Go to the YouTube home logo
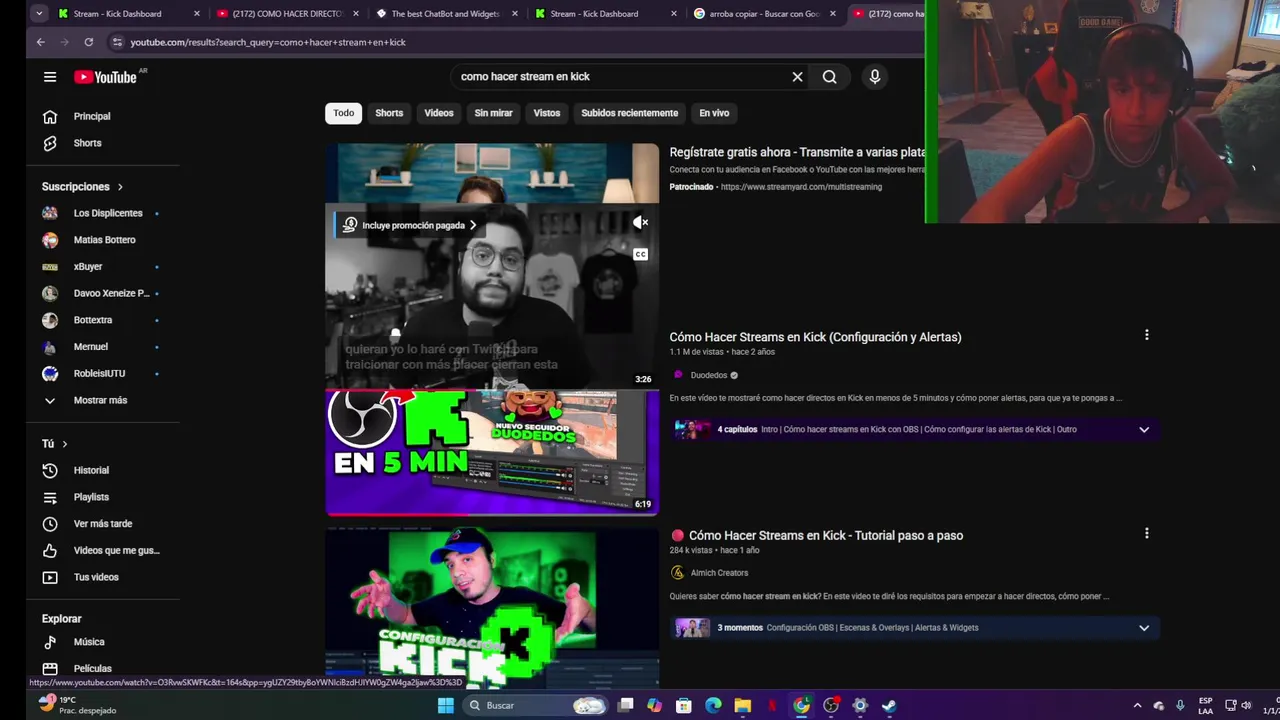The width and height of the screenshot is (1280, 720). click(104, 77)
